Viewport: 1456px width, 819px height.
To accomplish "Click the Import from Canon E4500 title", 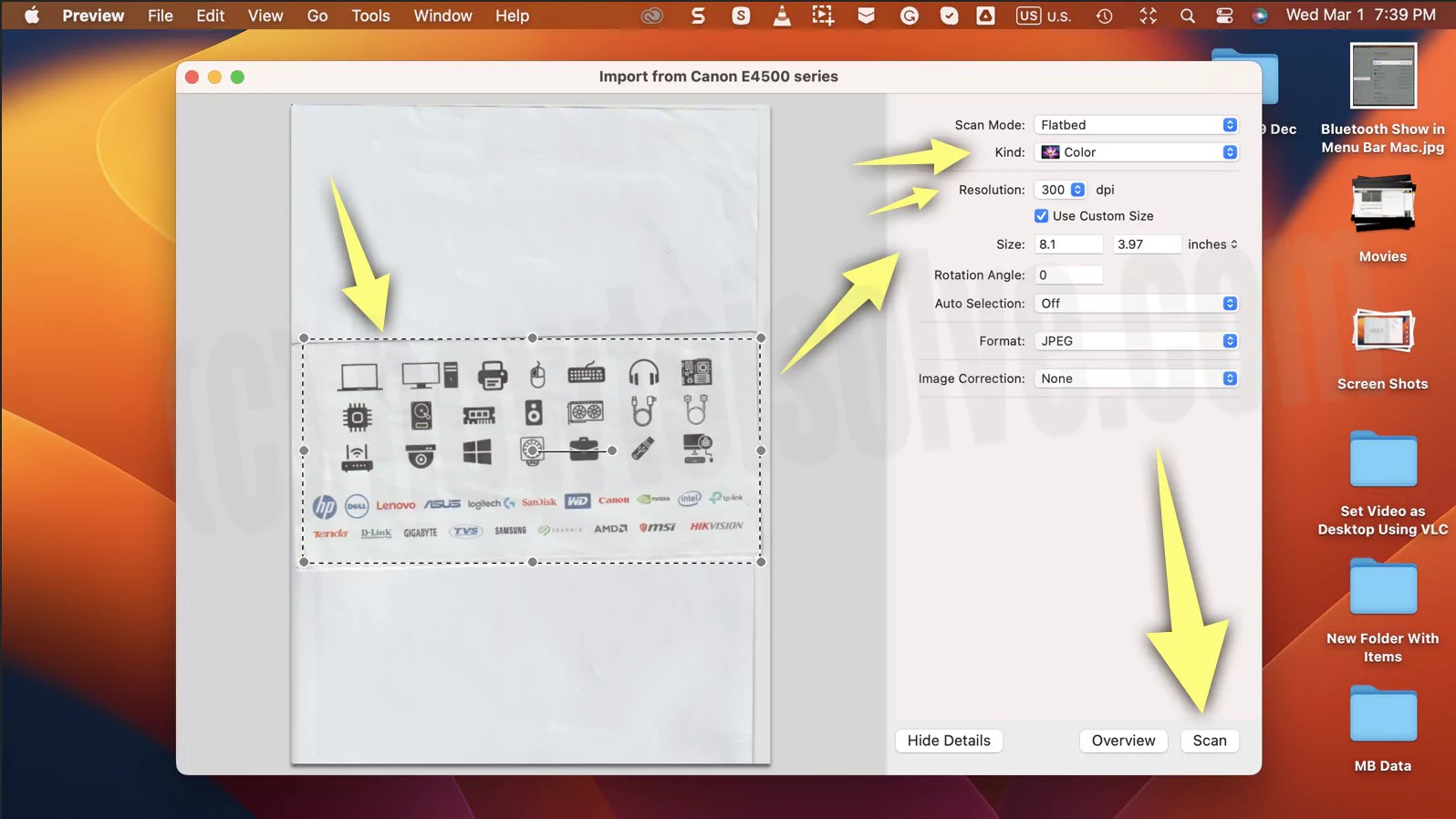I will click(x=718, y=77).
